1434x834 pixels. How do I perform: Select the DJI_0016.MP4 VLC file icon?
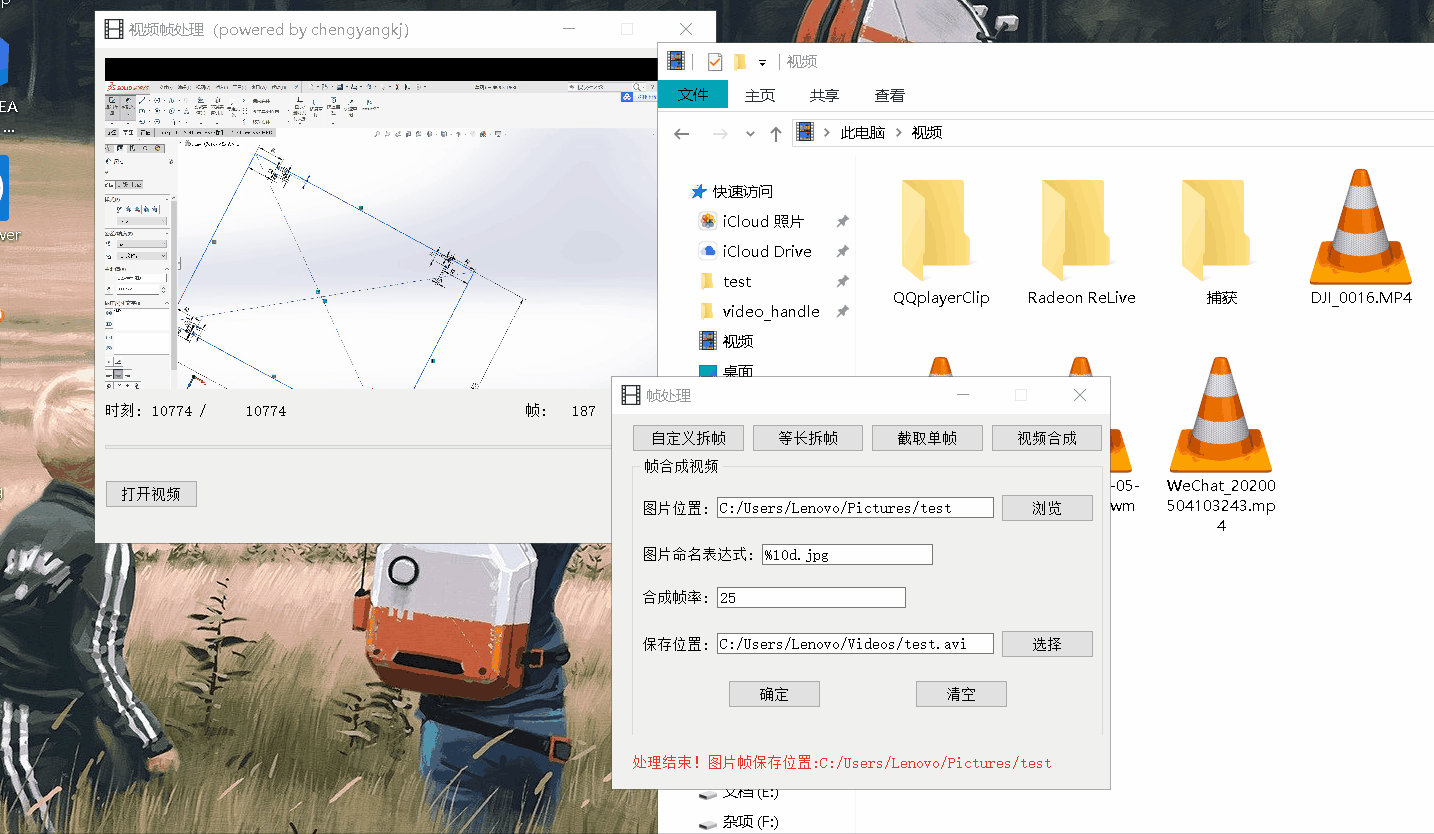click(1360, 229)
